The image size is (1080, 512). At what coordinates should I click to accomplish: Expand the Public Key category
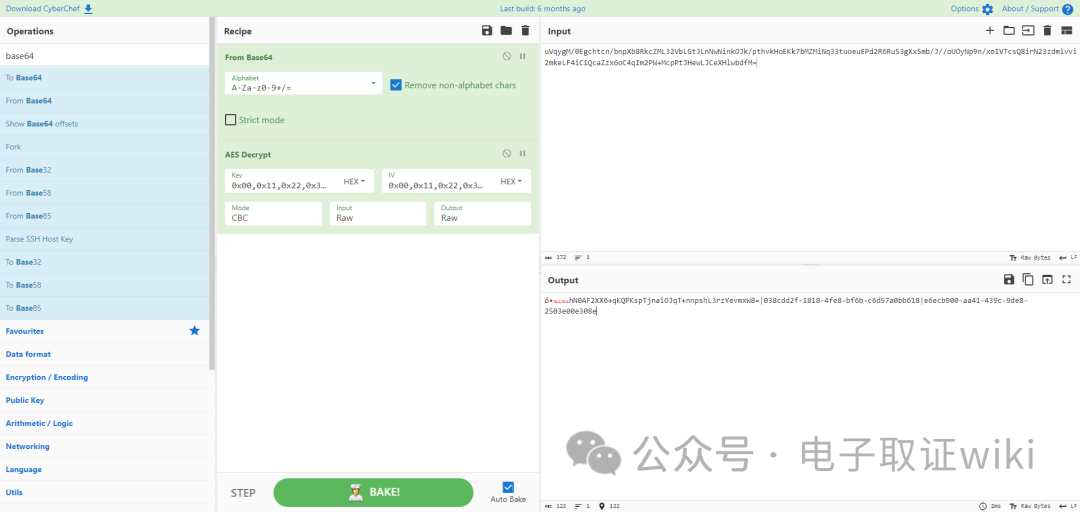coord(105,400)
